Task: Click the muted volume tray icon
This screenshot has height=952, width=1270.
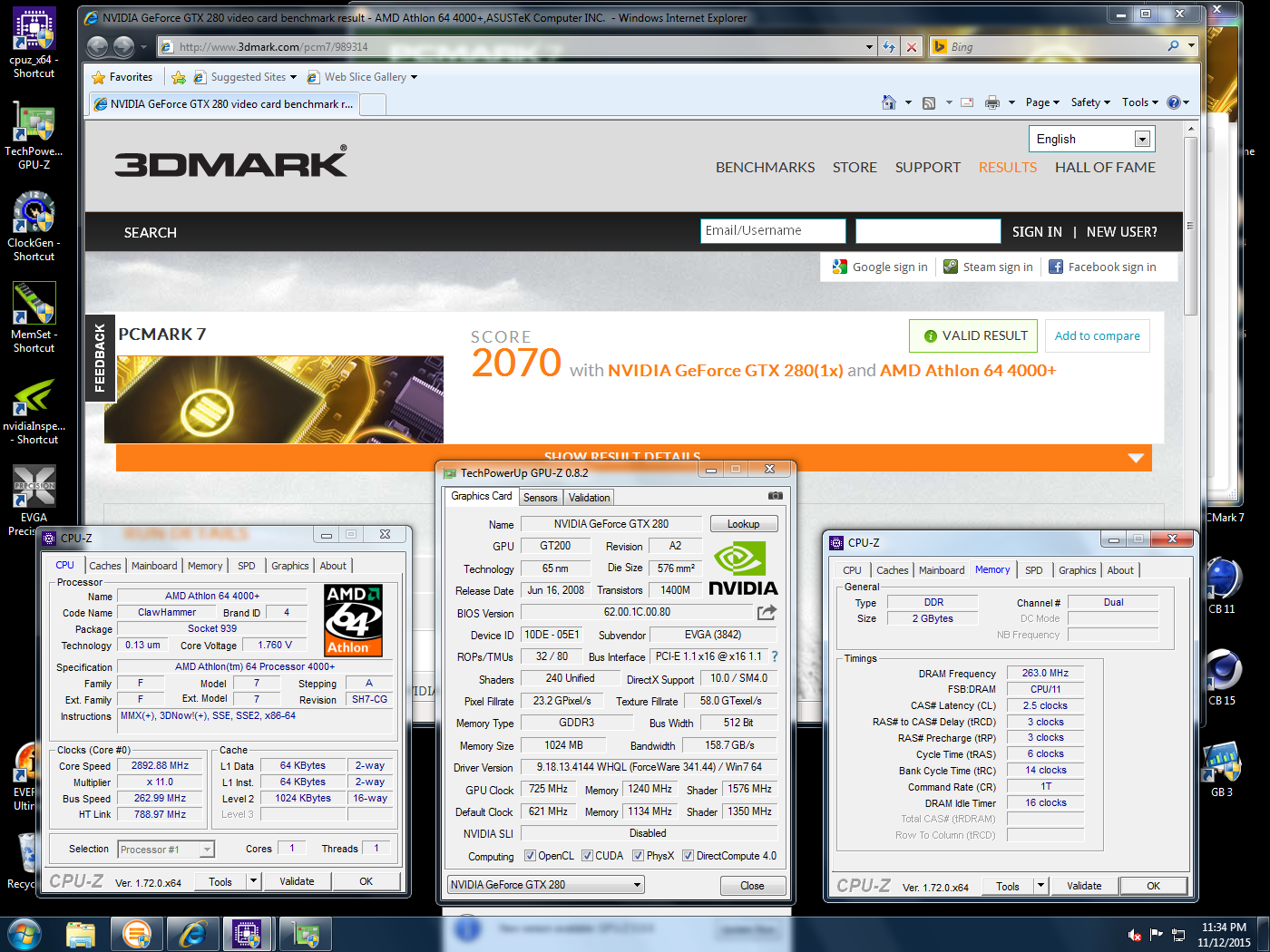Action: click(x=1135, y=935)
